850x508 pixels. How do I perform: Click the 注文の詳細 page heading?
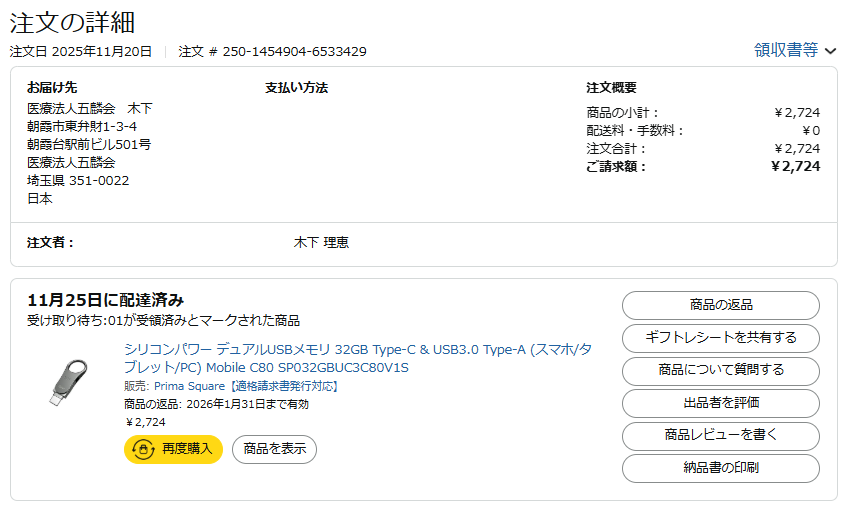pos(72,22)
